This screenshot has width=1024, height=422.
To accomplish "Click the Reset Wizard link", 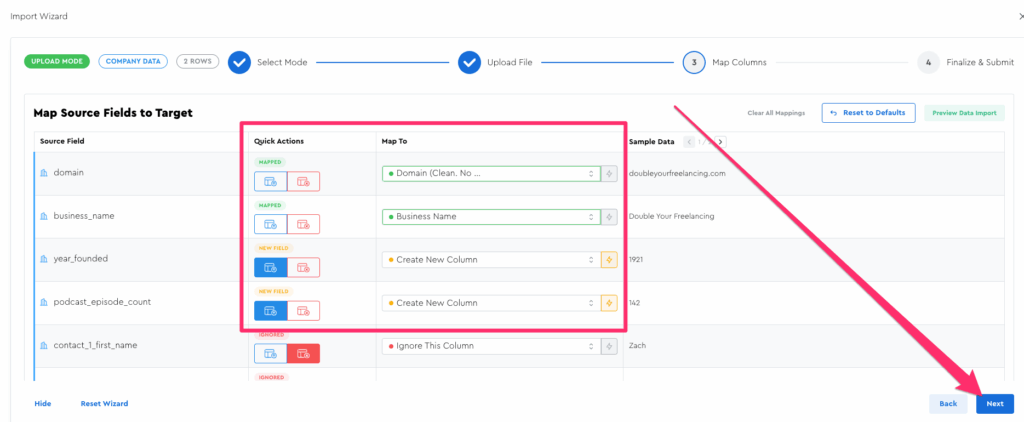I will pyautogui.click(x=104, y=404).
